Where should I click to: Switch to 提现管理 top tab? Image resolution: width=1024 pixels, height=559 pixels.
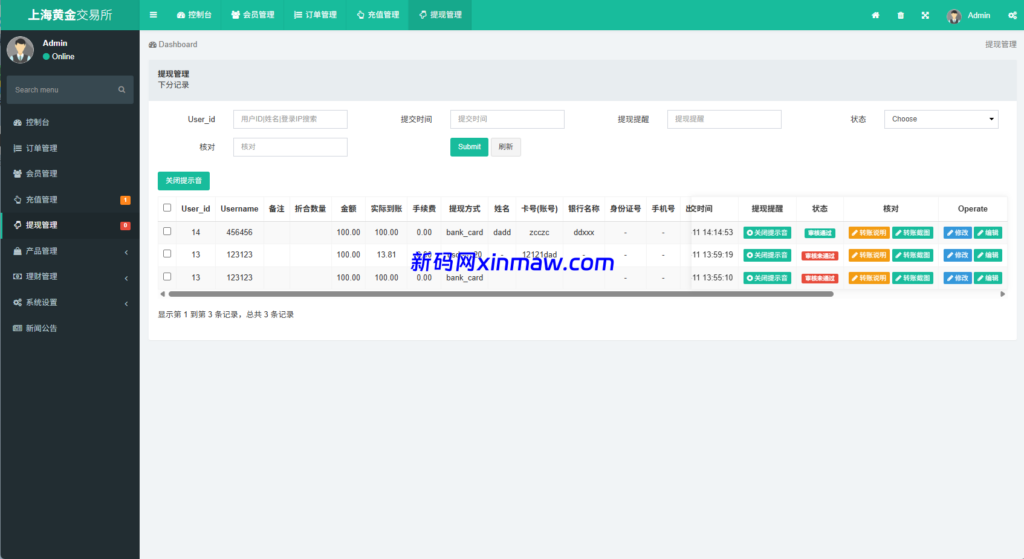(440, 15)
